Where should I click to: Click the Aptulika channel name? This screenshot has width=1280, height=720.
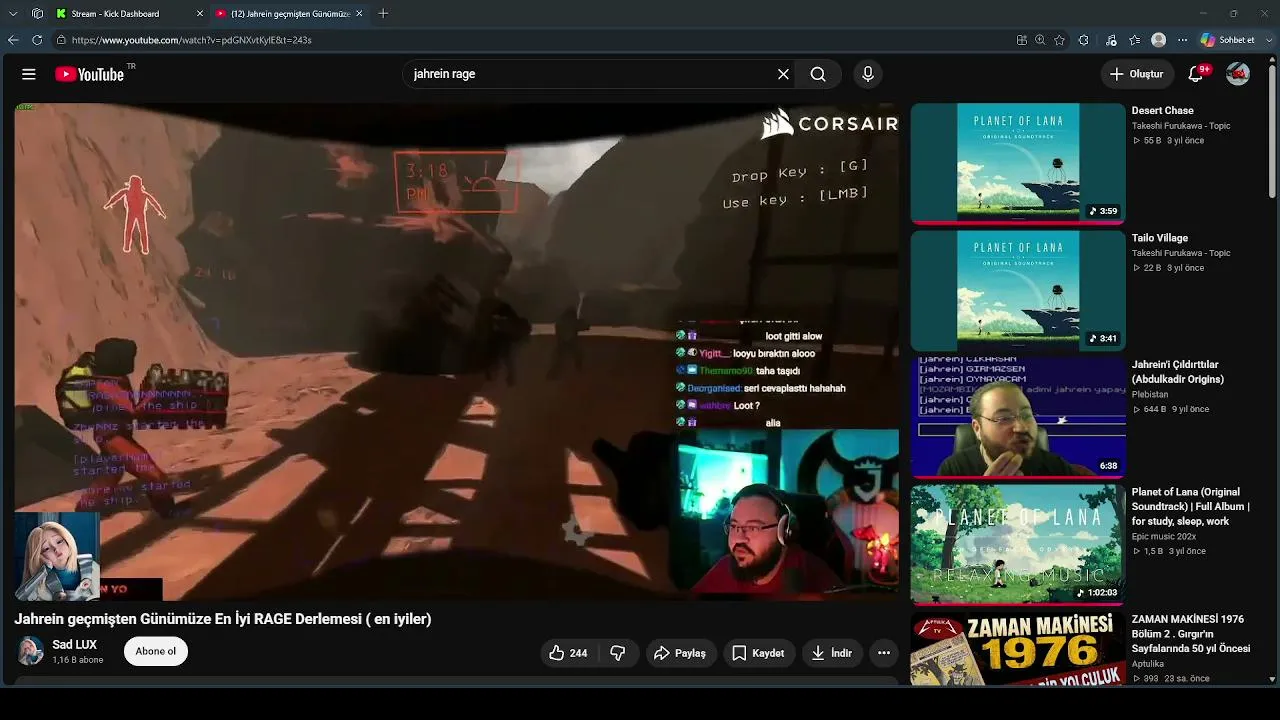click(1148, 664)
